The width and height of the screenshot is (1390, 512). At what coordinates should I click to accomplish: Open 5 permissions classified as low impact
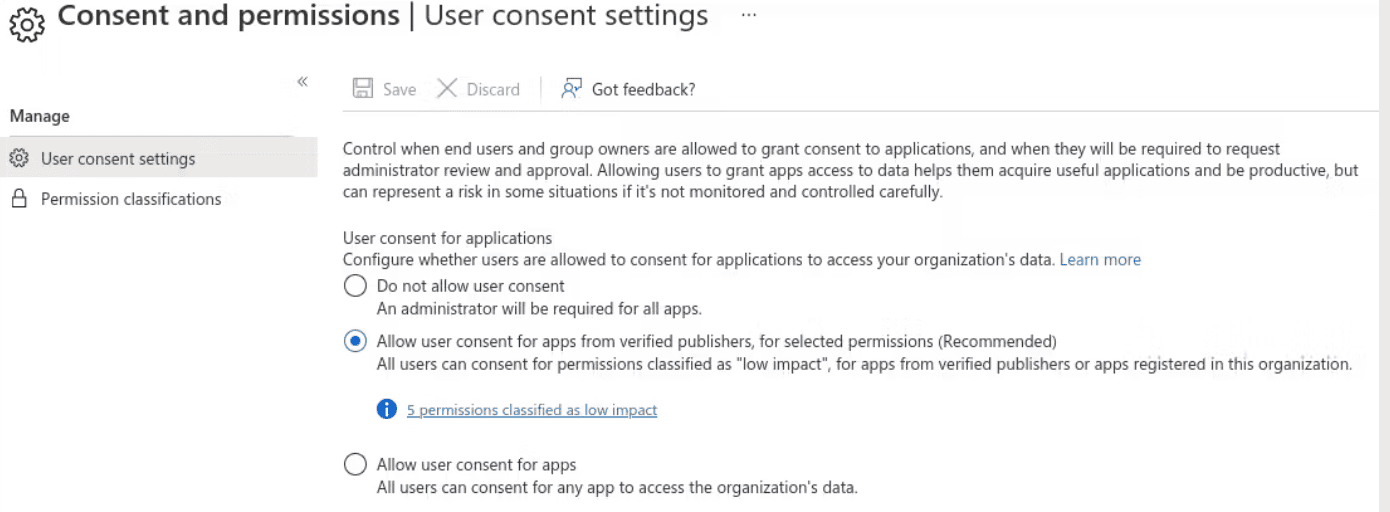(532, 410)
